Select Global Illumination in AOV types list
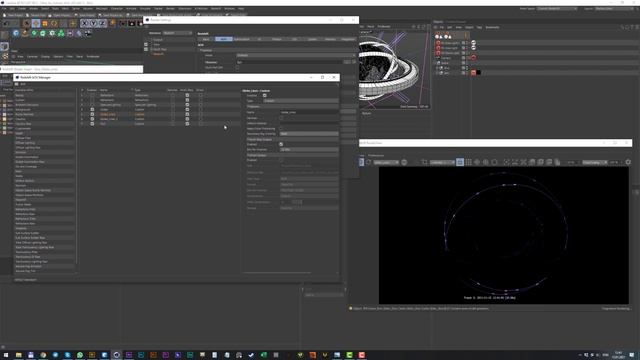640x360 pixels. pos(44,157)
